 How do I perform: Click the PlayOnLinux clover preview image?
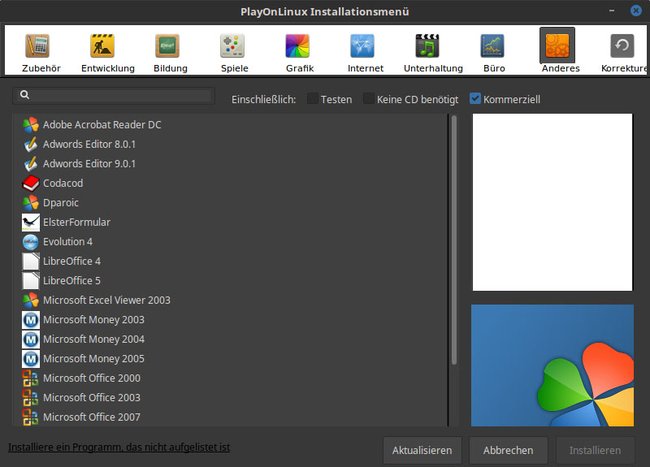coord(553,365)
